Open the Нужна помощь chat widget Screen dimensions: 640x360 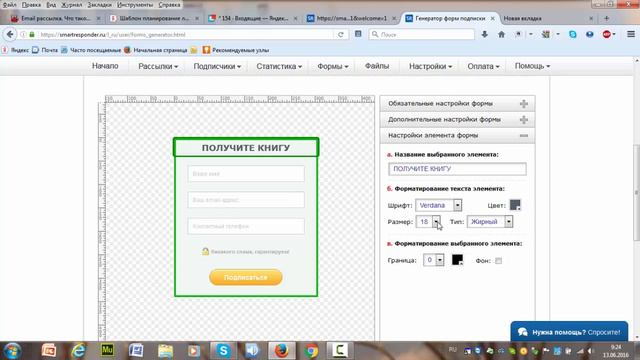click(569, 332)
